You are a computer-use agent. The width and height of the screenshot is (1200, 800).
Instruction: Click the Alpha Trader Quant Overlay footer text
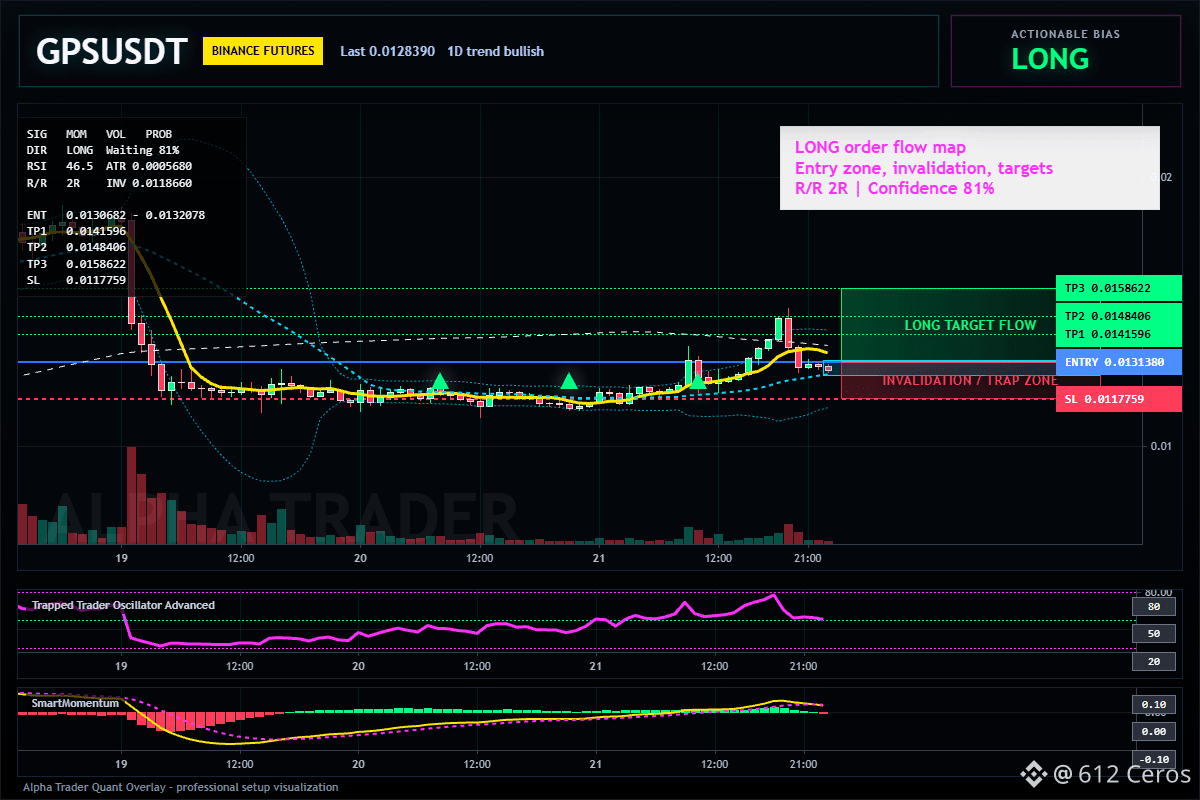181,787
